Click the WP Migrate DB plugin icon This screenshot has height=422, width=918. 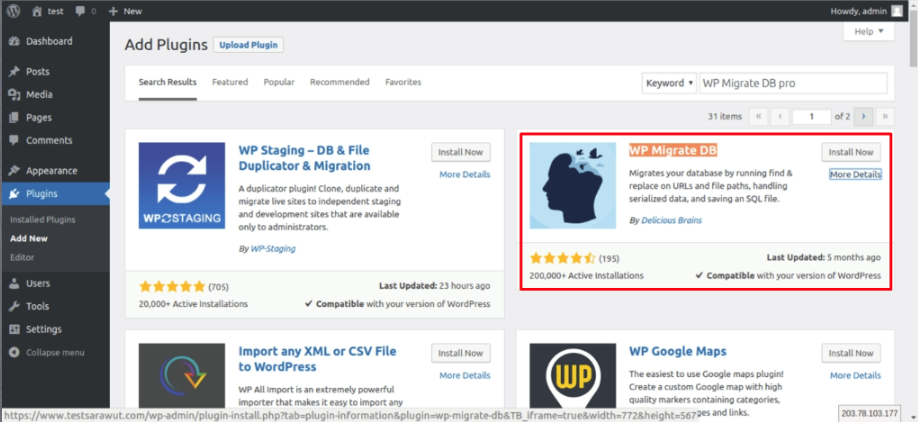click(572, 185)
